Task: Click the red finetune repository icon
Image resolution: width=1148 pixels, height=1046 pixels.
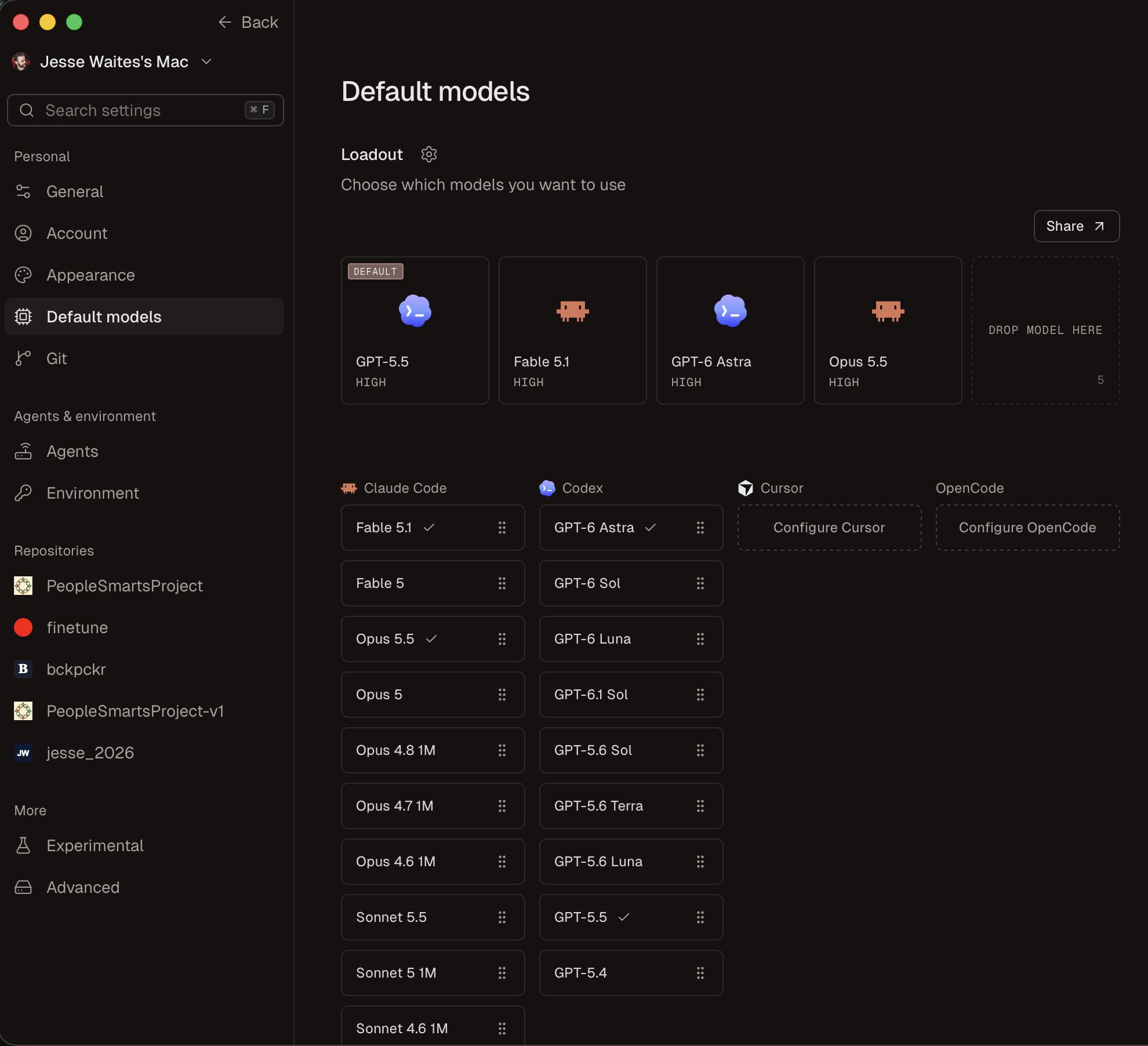Action: pos(23,627)
